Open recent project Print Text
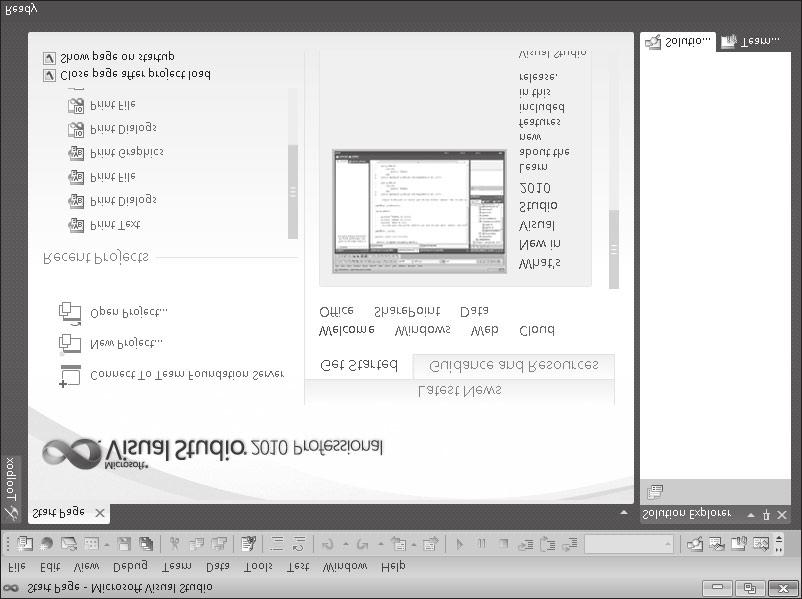This screenshot has height=599, width=802. click(x=115, y=225)
